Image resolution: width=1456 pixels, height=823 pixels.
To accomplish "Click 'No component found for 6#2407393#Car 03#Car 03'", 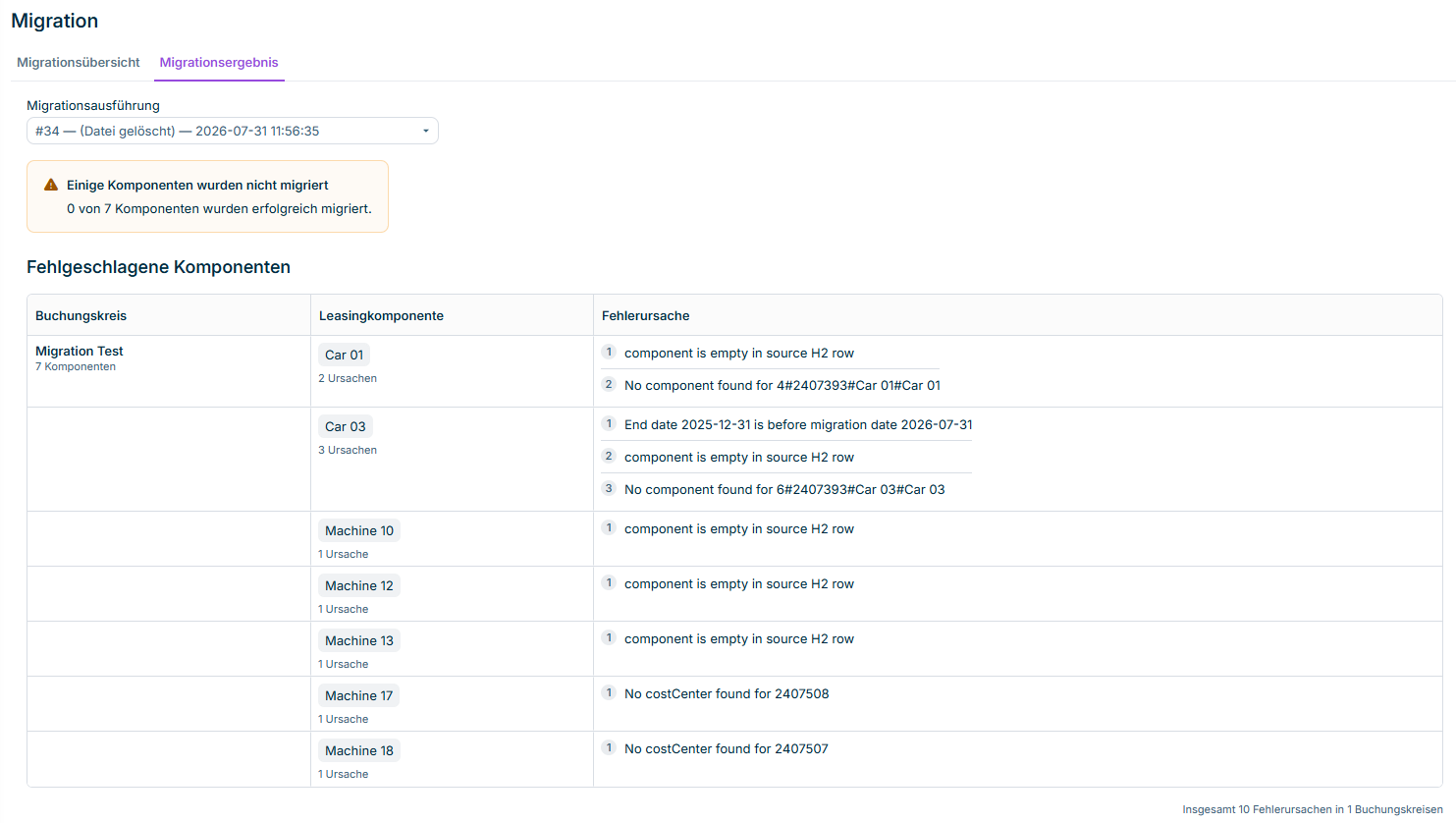I will 784,489.
